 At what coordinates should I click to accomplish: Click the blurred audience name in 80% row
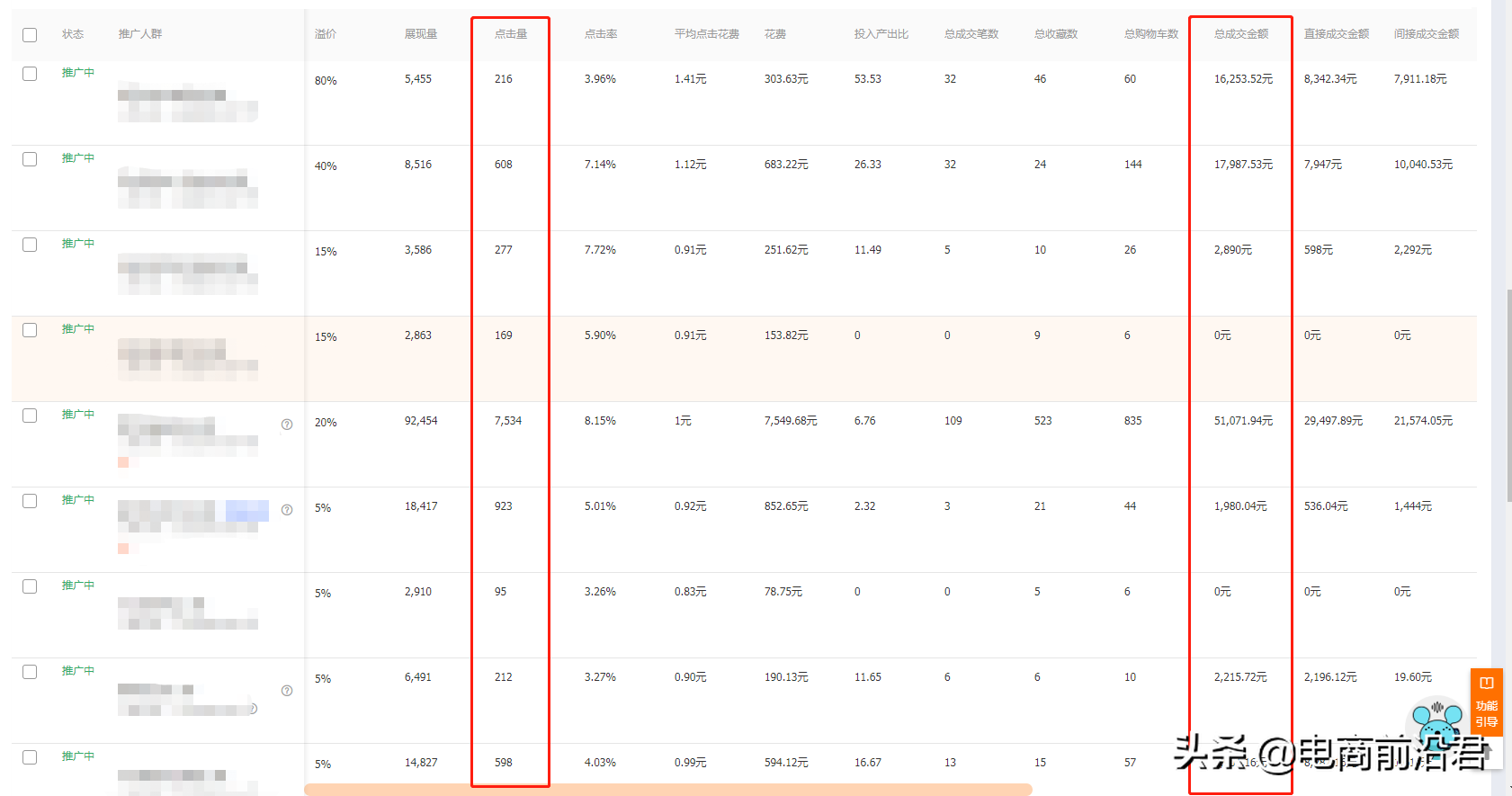188,102
